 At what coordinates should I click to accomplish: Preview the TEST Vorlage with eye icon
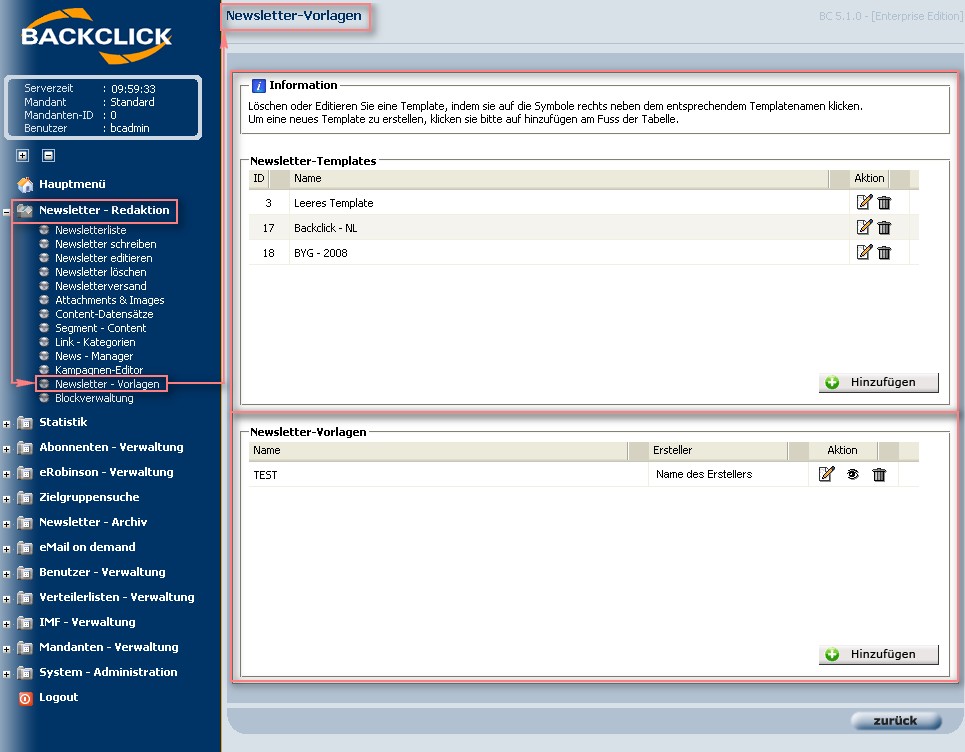(x=852, y=474)
